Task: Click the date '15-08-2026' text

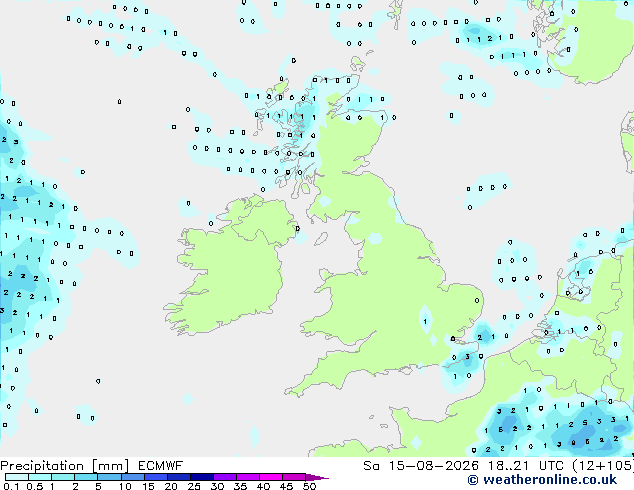Action: click(x=433, y=466)
